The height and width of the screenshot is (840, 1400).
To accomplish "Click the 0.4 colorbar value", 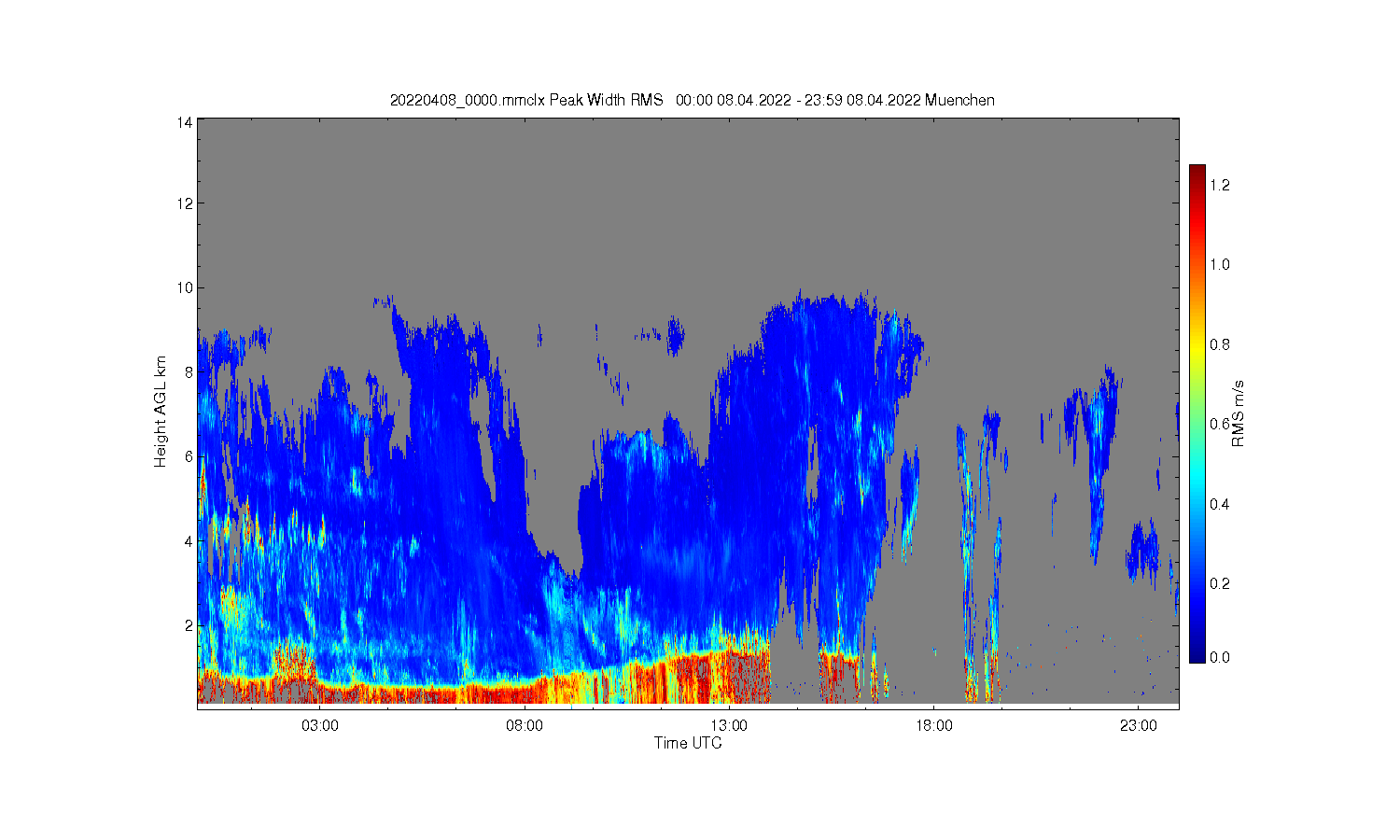I will [x=1220, y=504].
